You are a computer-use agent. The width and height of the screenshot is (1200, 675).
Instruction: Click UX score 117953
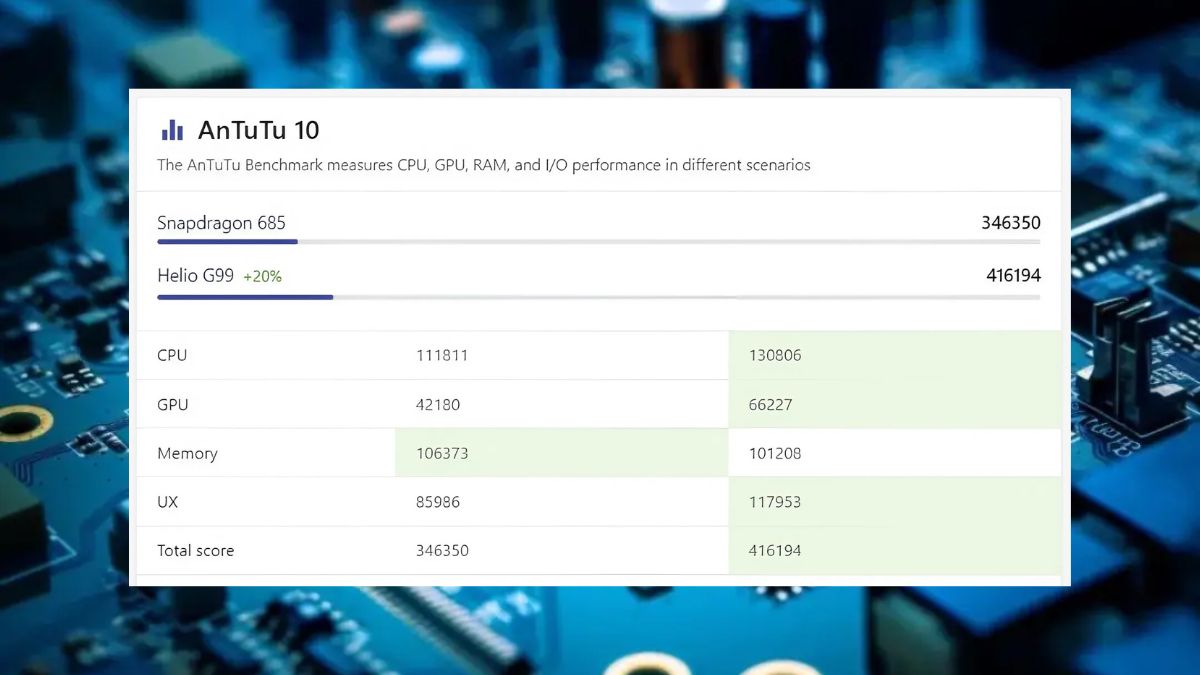[775, 502]
